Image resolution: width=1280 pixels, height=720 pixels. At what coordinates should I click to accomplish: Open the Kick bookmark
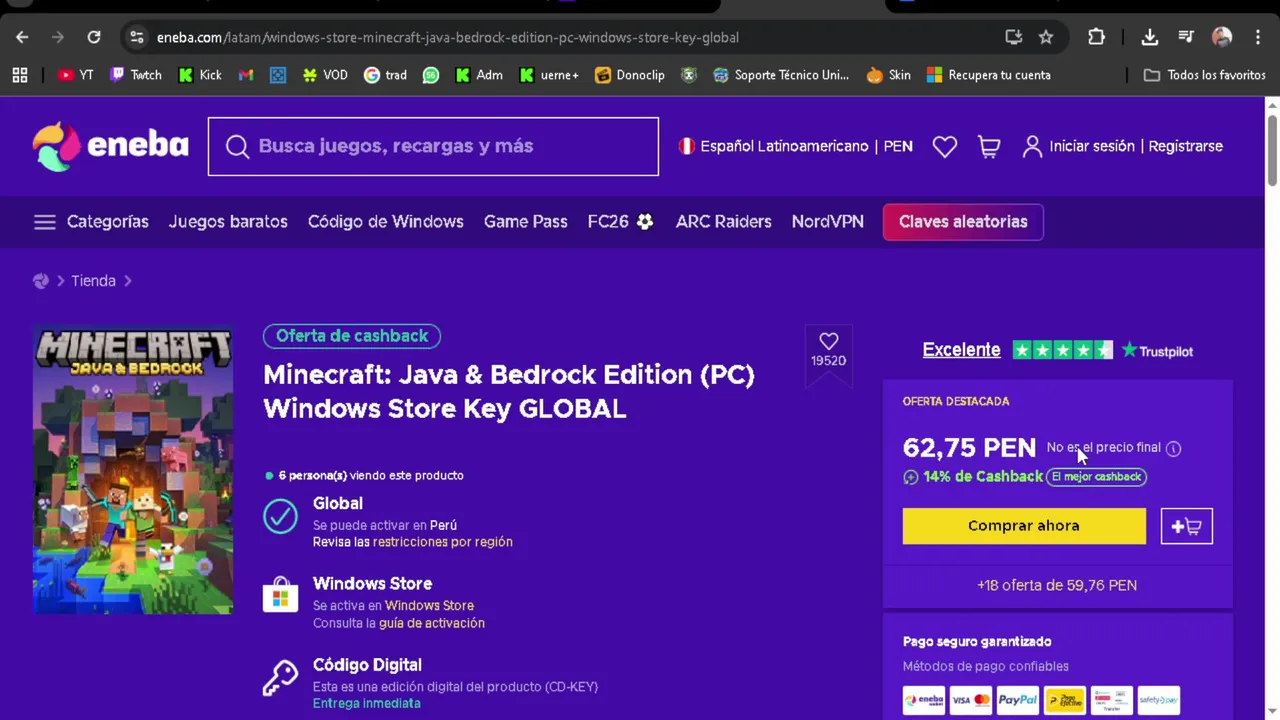point(200,75)
